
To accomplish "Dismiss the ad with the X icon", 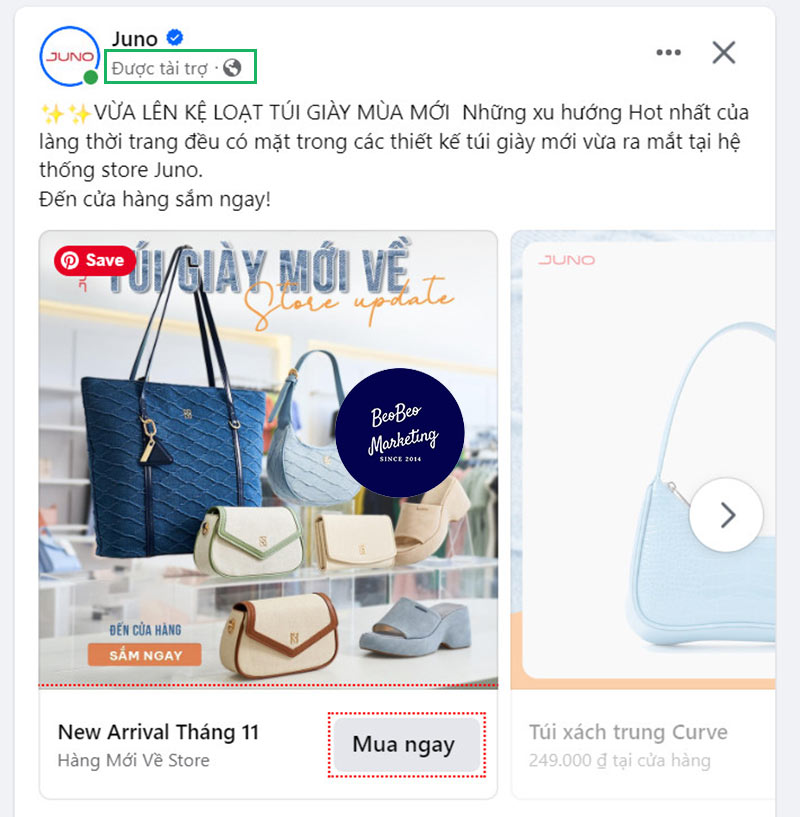I will 724,52.
